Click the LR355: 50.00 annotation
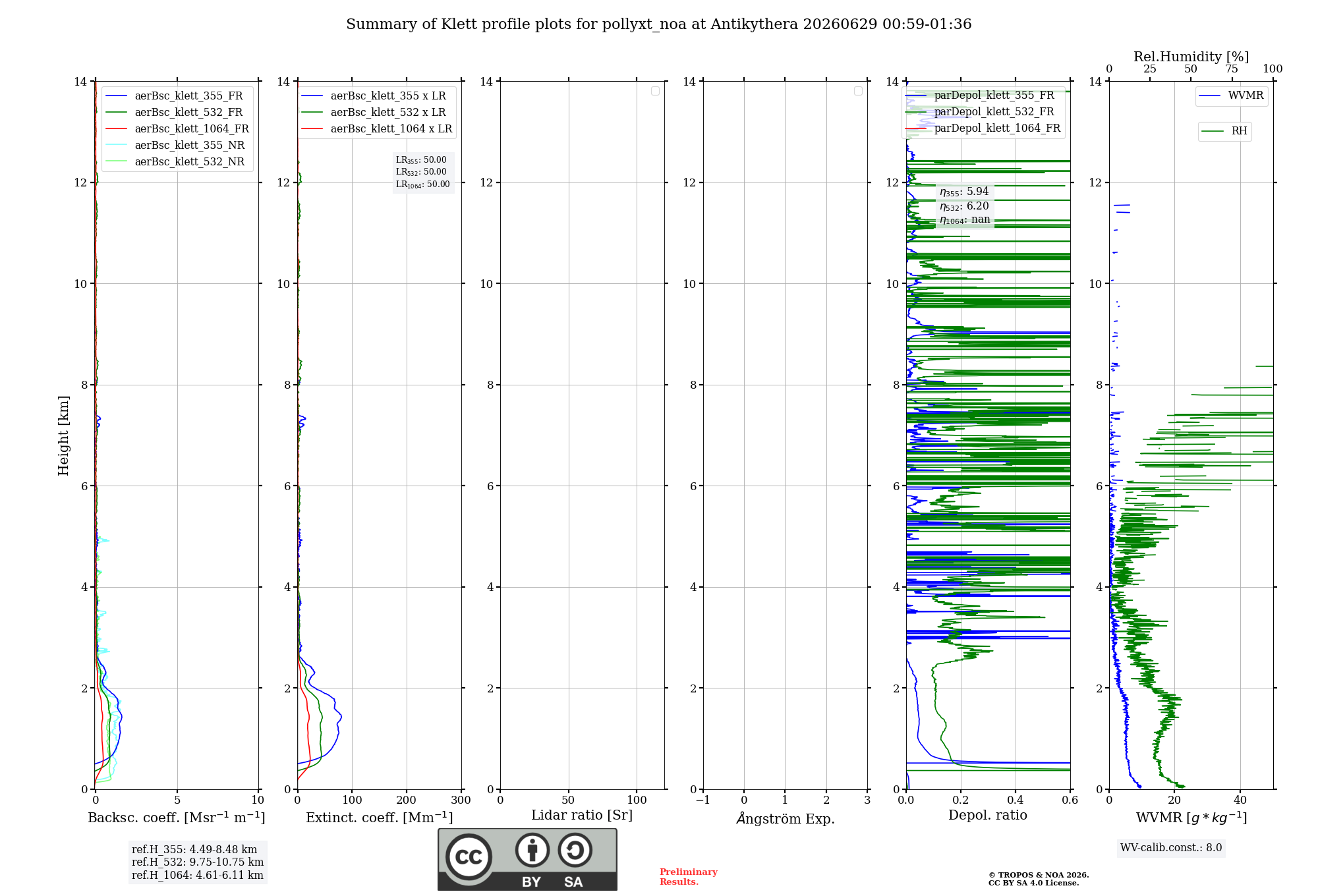The image size is (1318, 896). coord(421,160)
